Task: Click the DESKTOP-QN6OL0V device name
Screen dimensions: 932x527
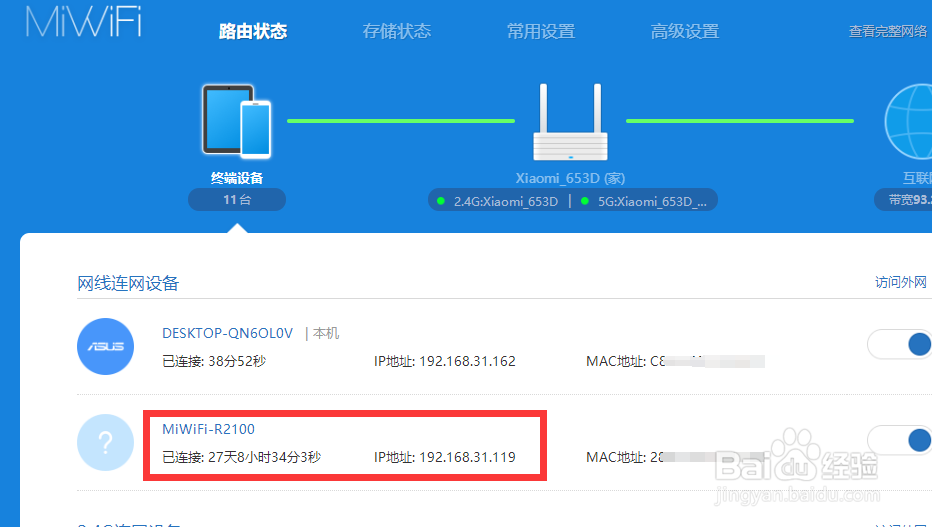Action: 228,333
